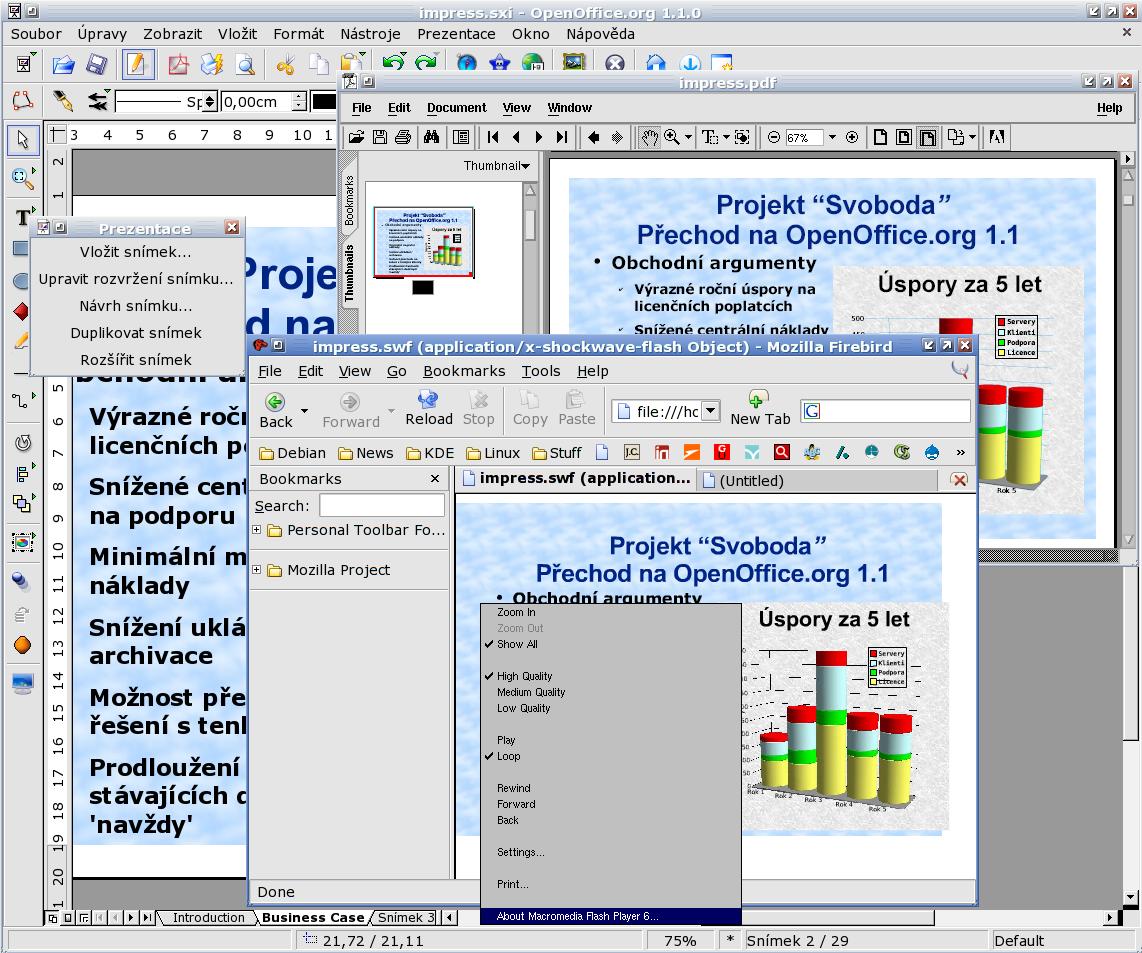Open the orange 3D controller icon

coord(23,645)
